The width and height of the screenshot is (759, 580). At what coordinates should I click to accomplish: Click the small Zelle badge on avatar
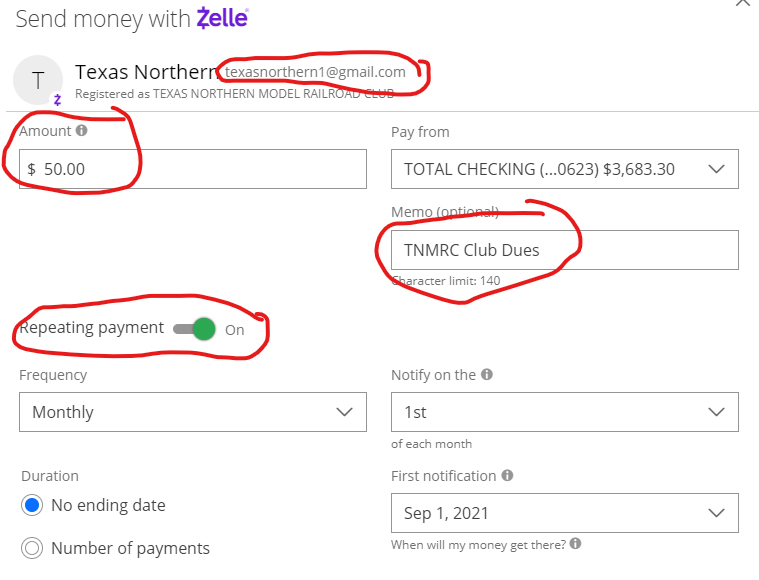(57, 99)
